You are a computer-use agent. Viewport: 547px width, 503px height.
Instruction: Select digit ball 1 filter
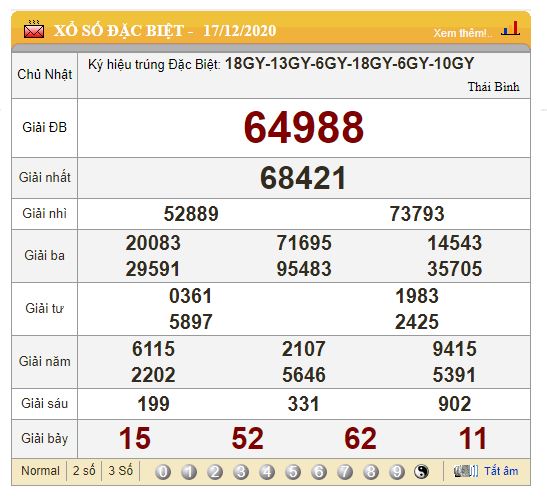click(189, 472)
